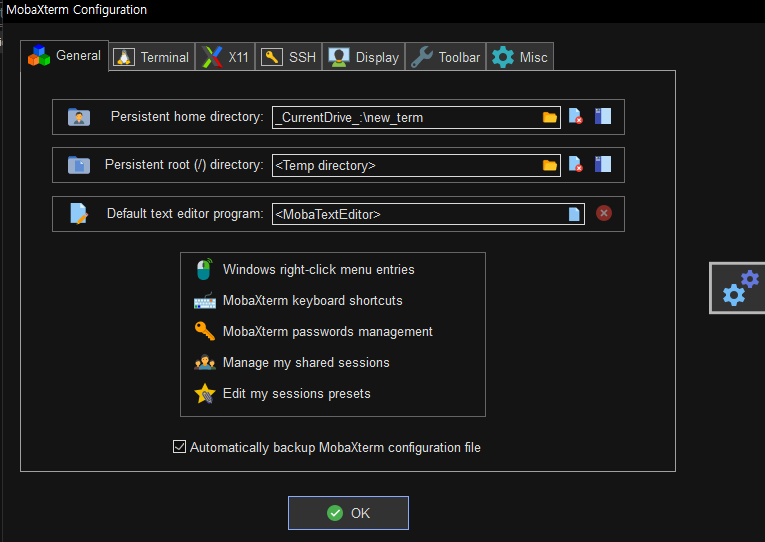The width and height of the screenshot is (765, 542).
Task: Reset persistent home directory with file-delete icon
Action: click(576, 117)
